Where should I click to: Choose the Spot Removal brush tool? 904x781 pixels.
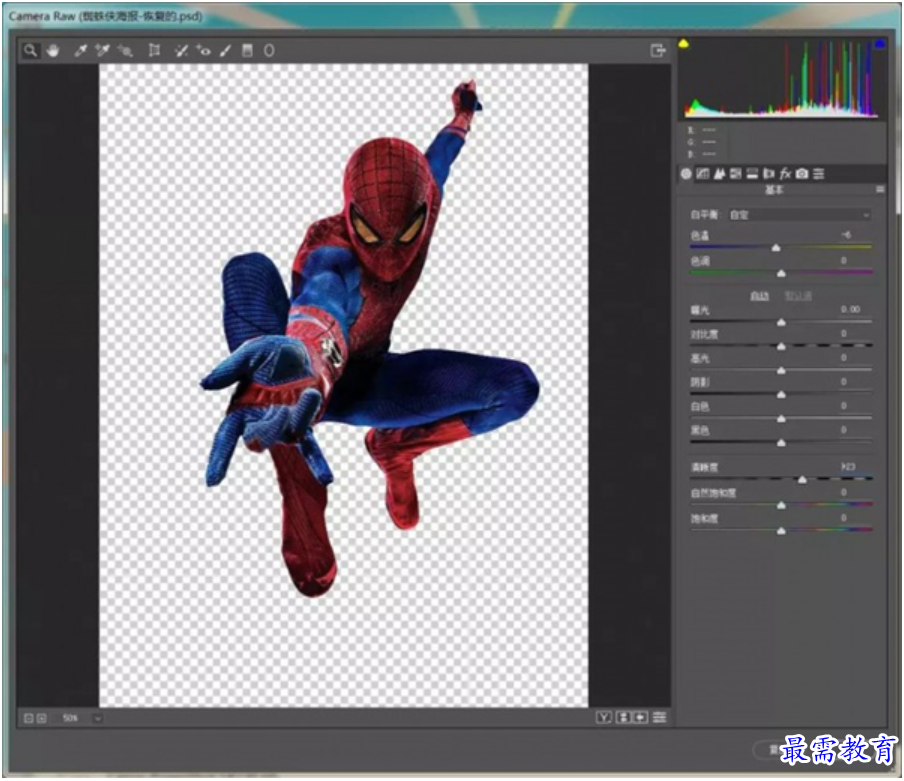tap(181, 51)
